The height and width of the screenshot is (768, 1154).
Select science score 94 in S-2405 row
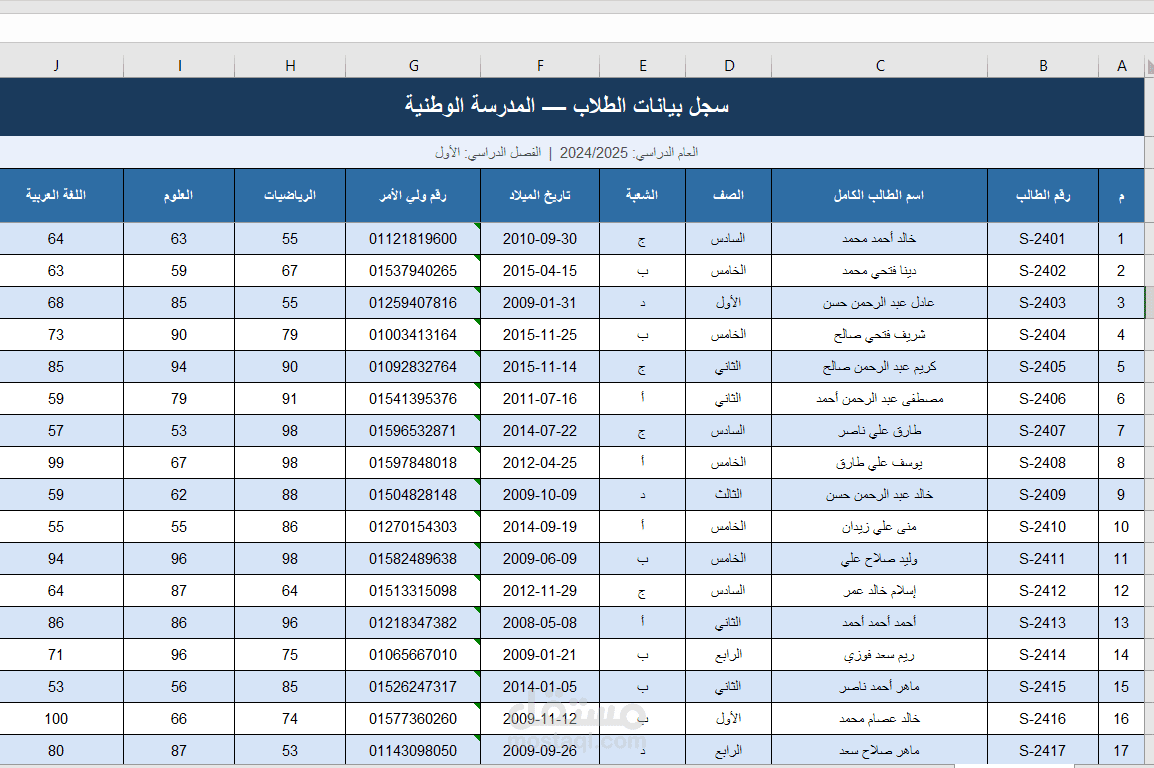[180, 367]
